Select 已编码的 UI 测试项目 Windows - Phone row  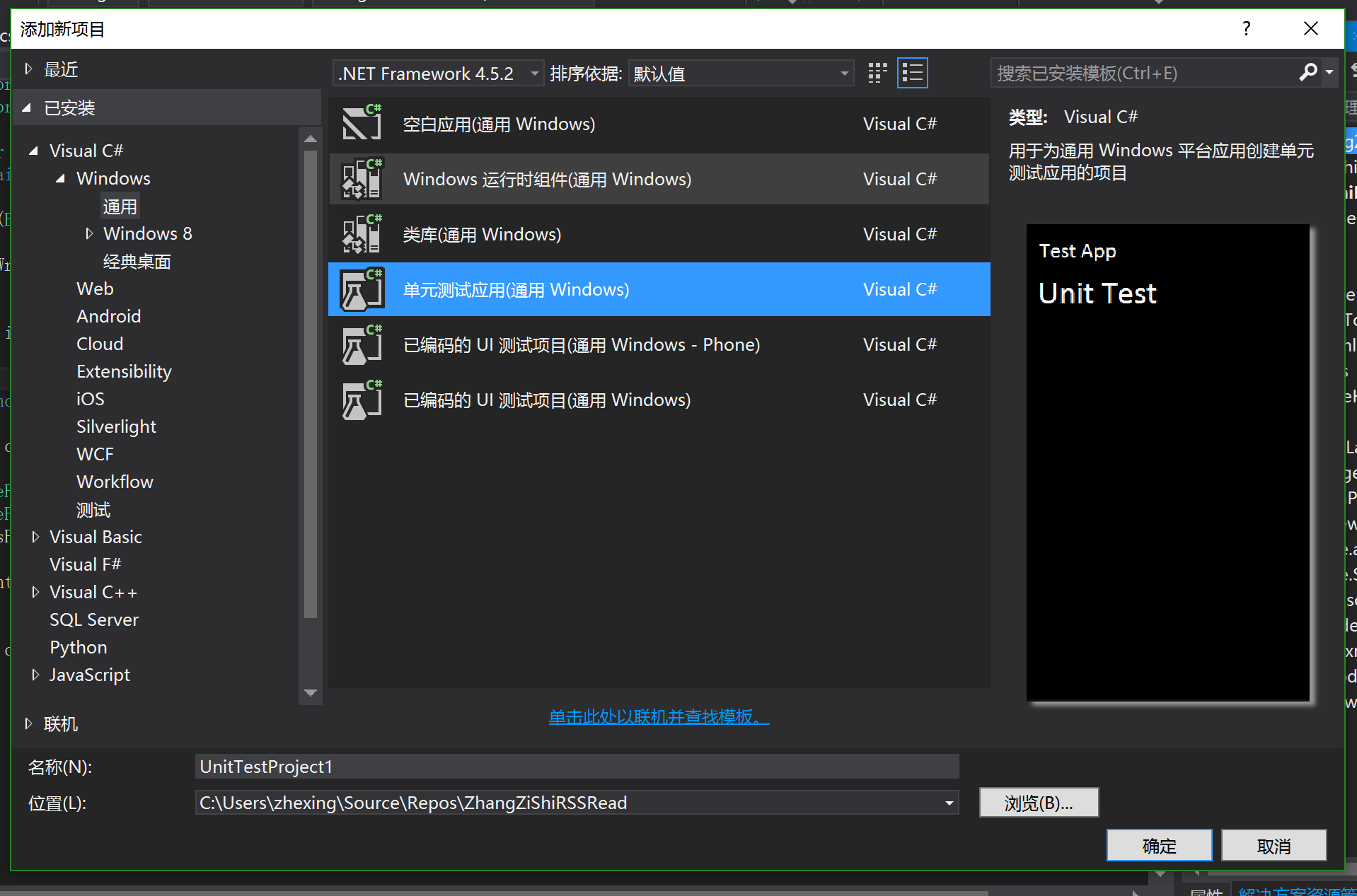point(659,344)
